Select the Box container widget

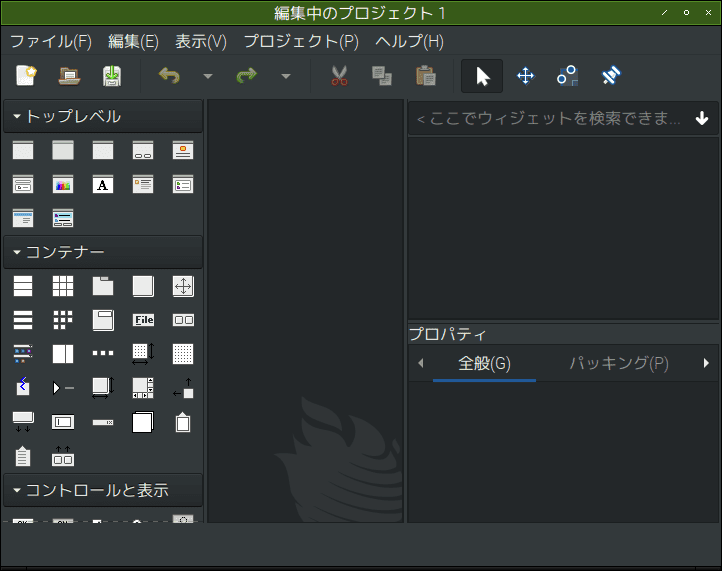coord(23,286)
